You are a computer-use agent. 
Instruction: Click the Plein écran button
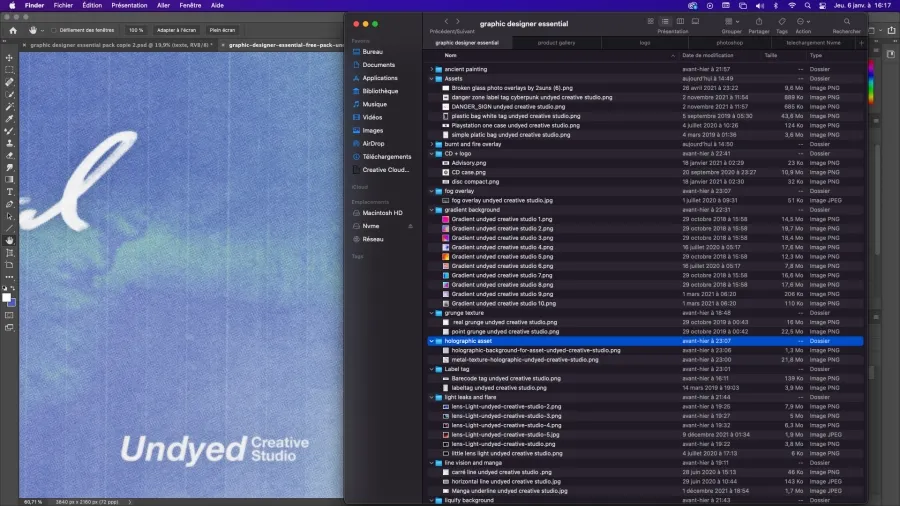(221, 30)
